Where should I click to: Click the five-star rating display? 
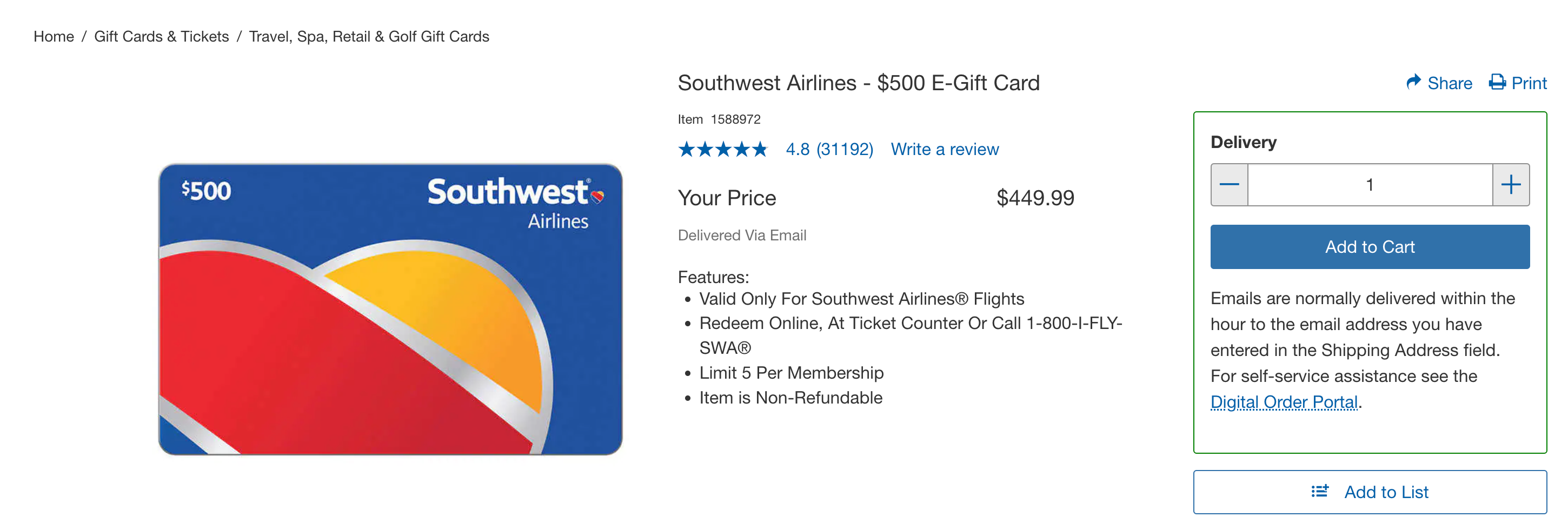pyautogui.click(x=723, y=149)
